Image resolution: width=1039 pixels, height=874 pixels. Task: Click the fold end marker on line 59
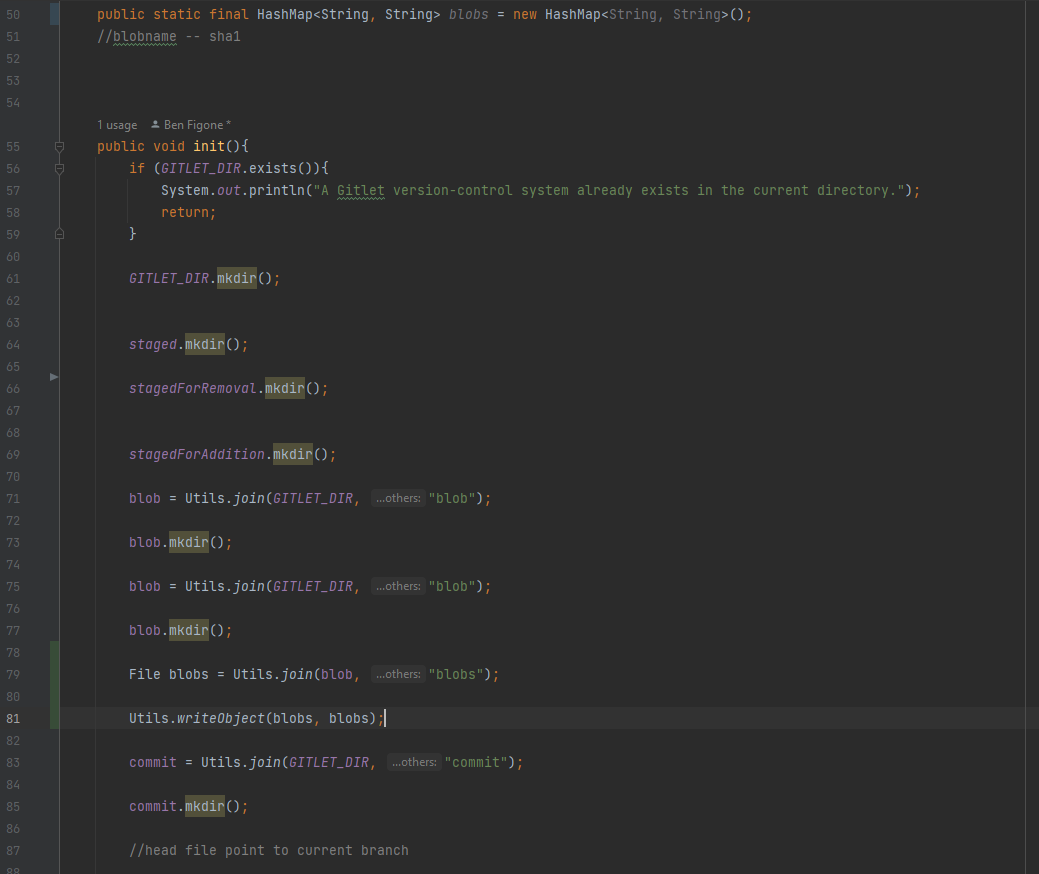pos(59,234)
